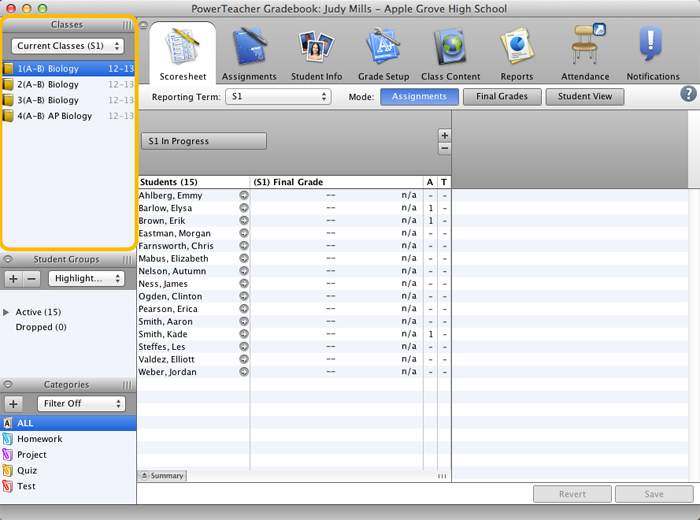Select the Dropped (0) group
This screenshot has width=700, height=520.
tap(41, 327)
